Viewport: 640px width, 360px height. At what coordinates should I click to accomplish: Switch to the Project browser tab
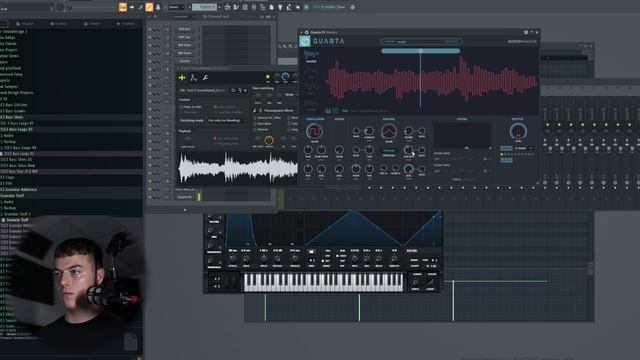[x=24, y=24]
